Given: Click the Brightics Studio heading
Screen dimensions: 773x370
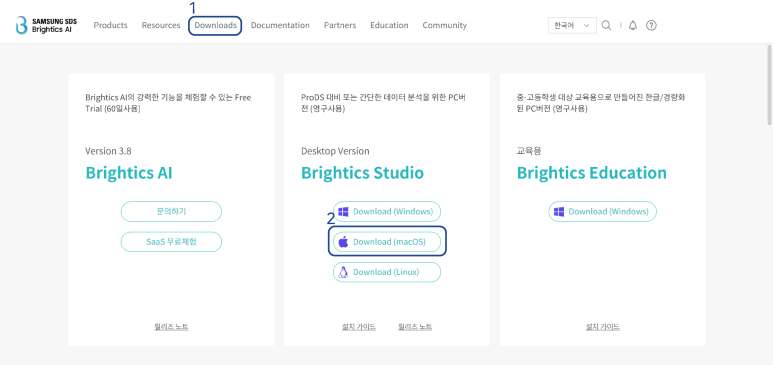Looking at the screenshot, I should [x=362, y=173].
